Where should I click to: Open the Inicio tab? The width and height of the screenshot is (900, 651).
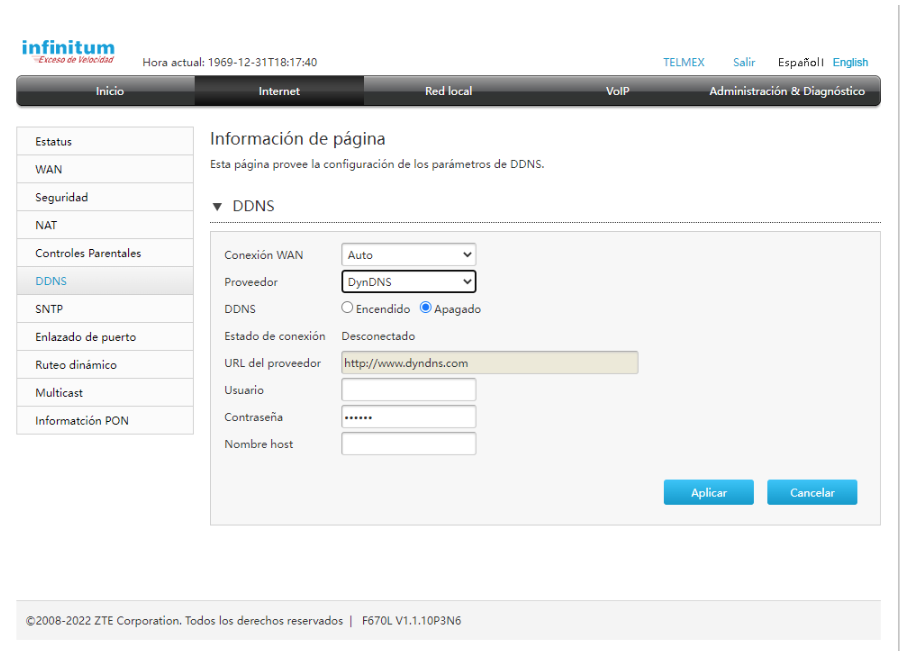click(x=109, y=91)
